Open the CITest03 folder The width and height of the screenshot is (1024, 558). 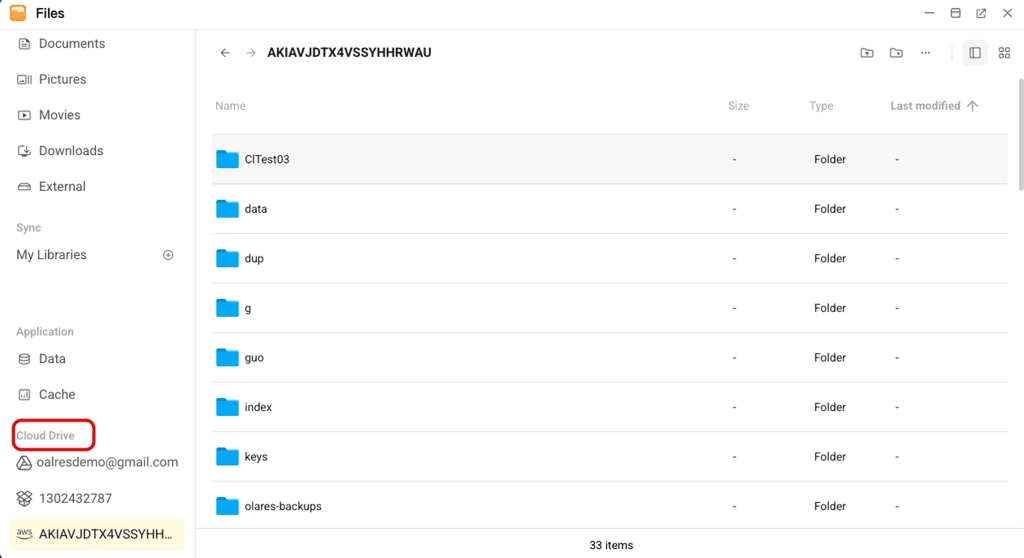click(x=266, y=159)
